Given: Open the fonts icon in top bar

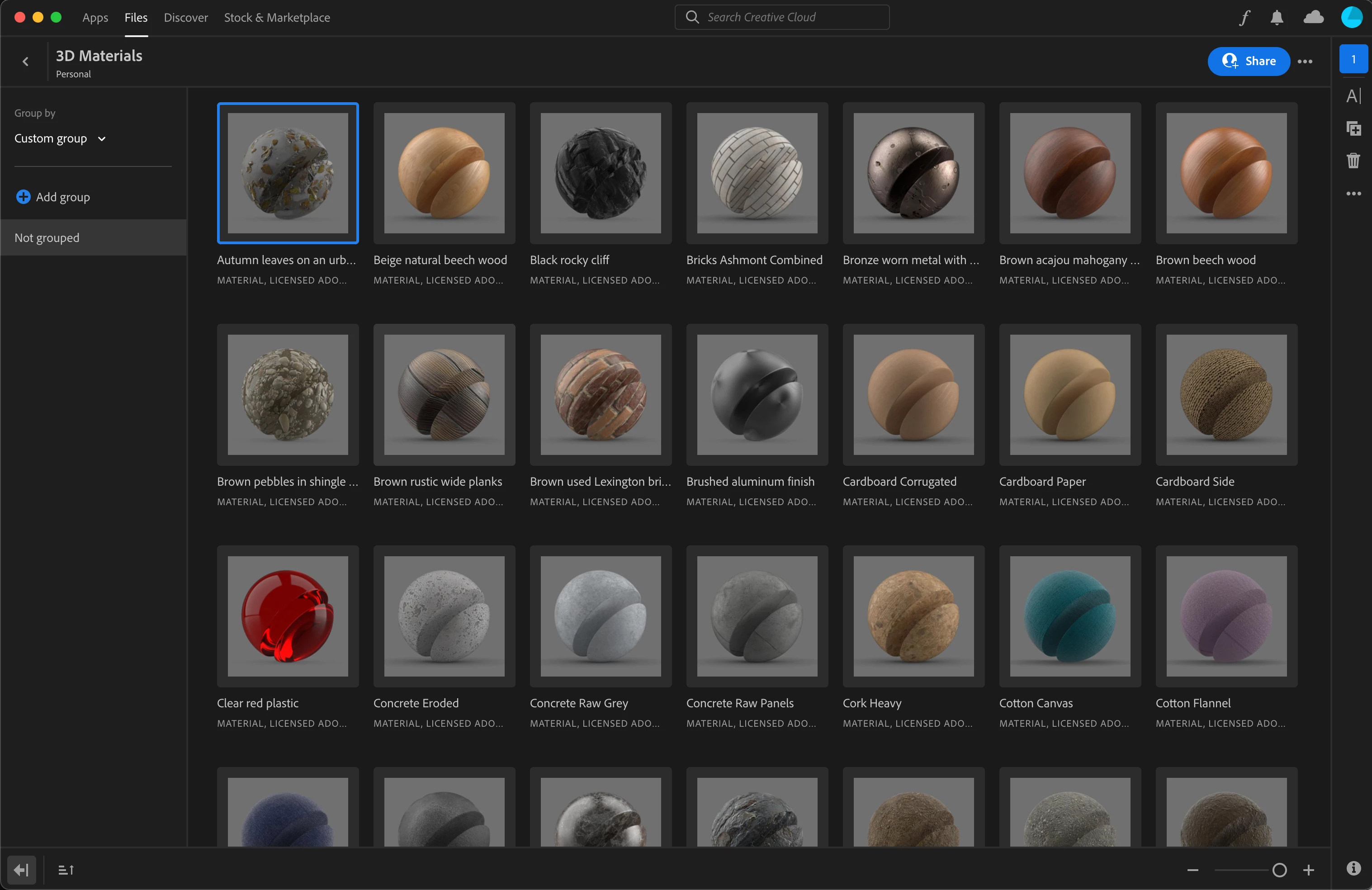Looking at the screenshot, I should pos(1244,18).
